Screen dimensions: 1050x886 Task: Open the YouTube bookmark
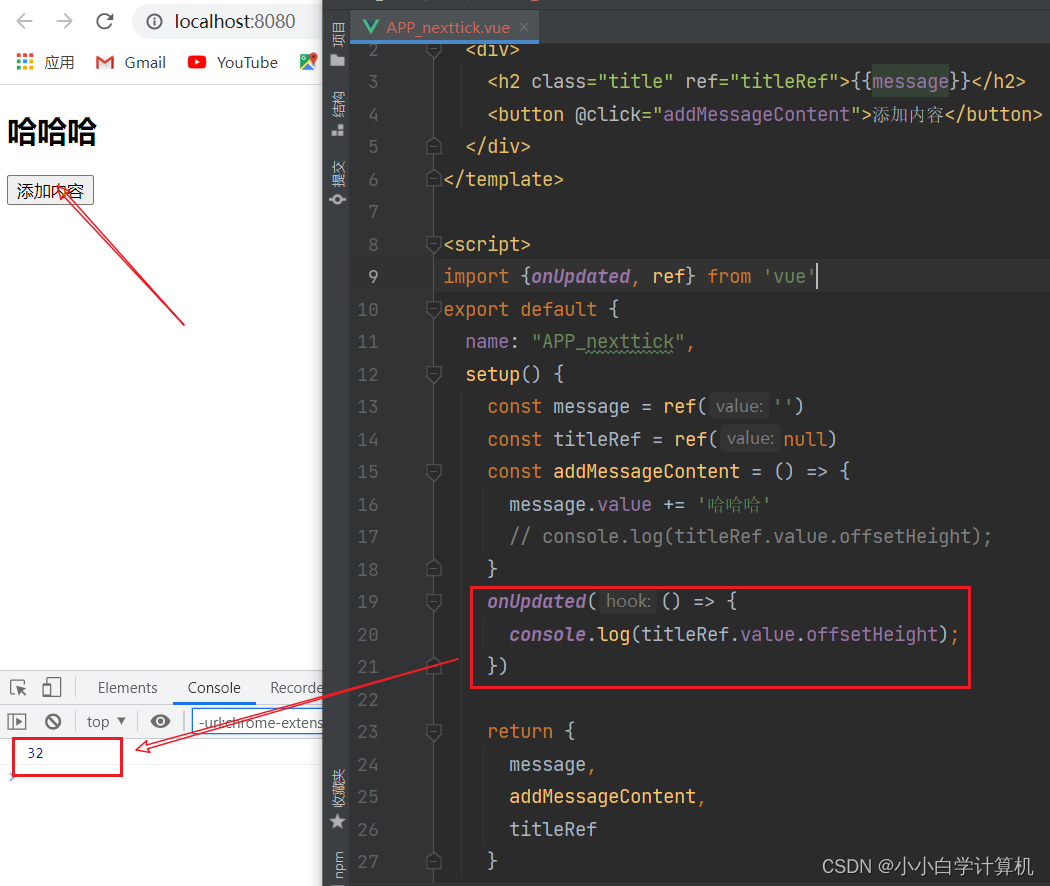coord(232,62)
